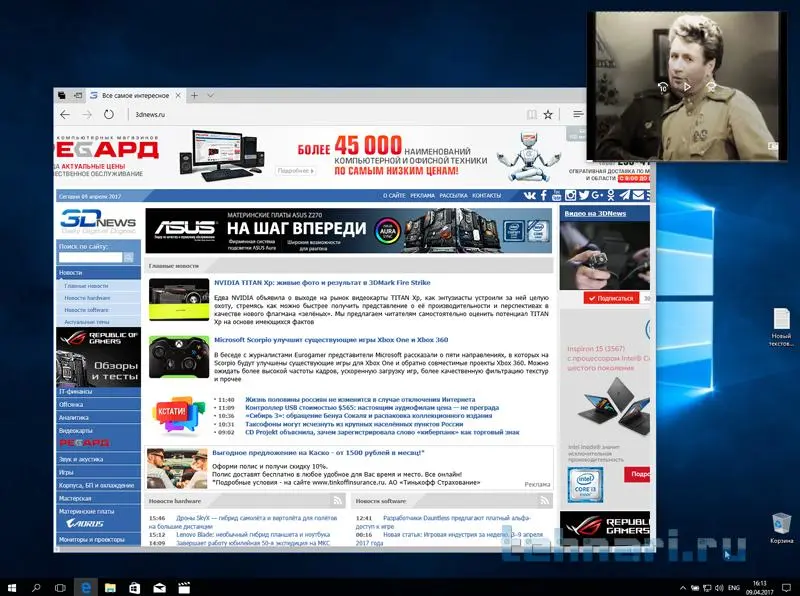The width and height of the screenshot is (800, 596).
Task: Open RSS feed icon for Новости hardware
Action: 337,501
